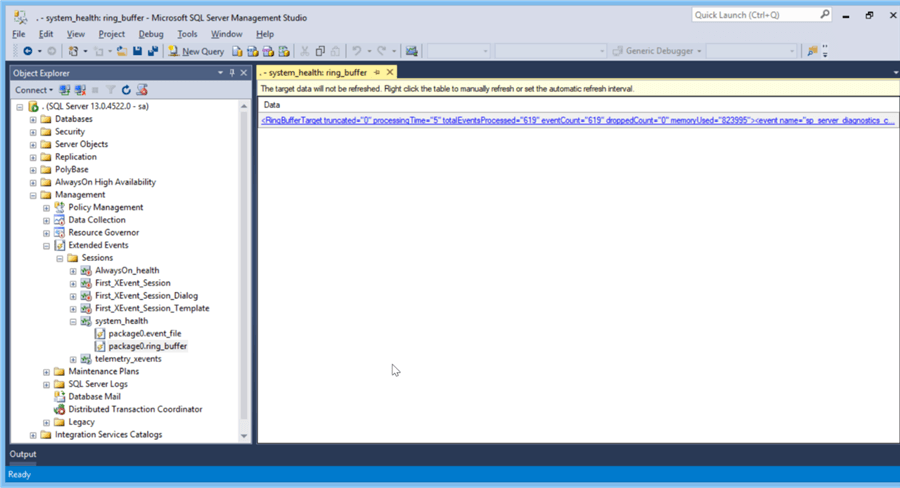
Task: Click the RingBufferTarget XML data link
Action: tap(577, 121)
